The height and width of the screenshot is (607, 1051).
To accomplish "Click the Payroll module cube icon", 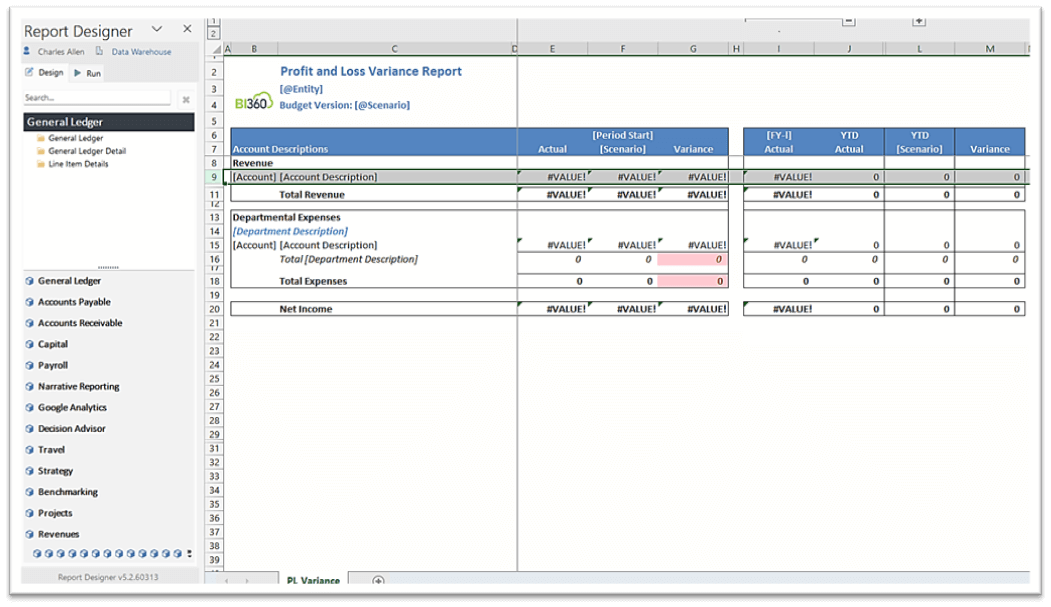I will 30,366.
